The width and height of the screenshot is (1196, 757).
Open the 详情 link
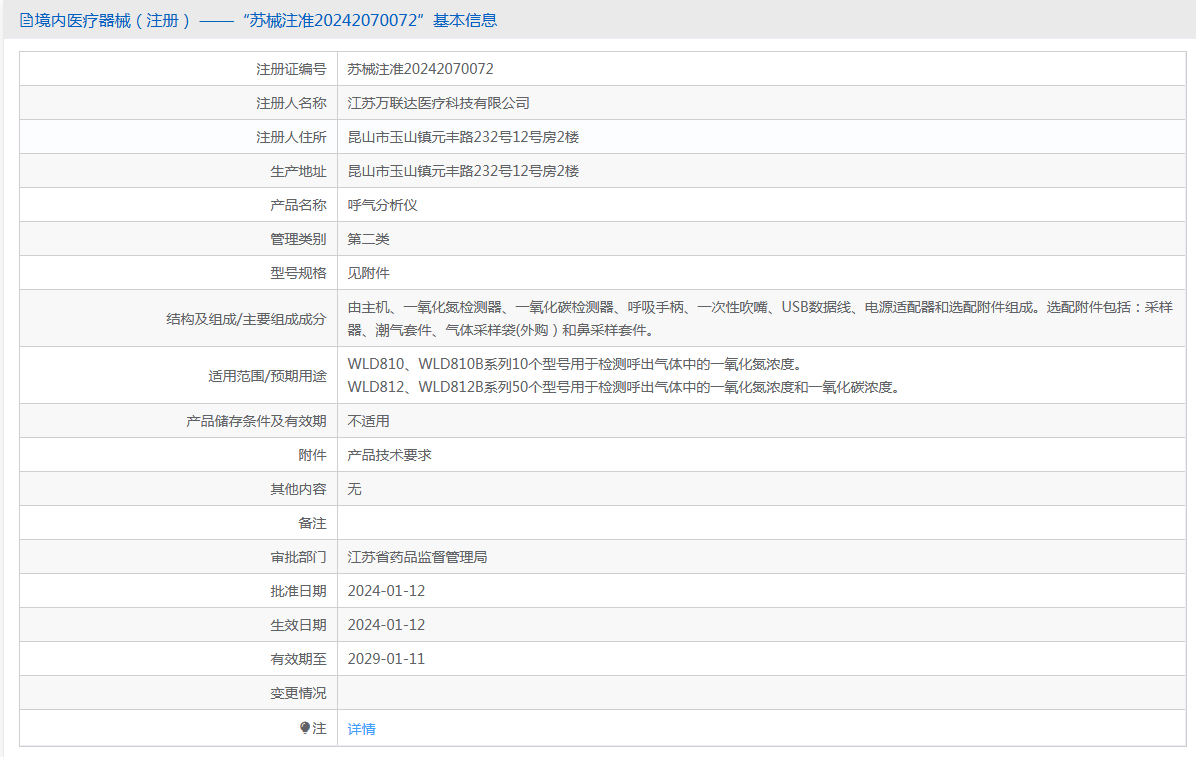362,729
